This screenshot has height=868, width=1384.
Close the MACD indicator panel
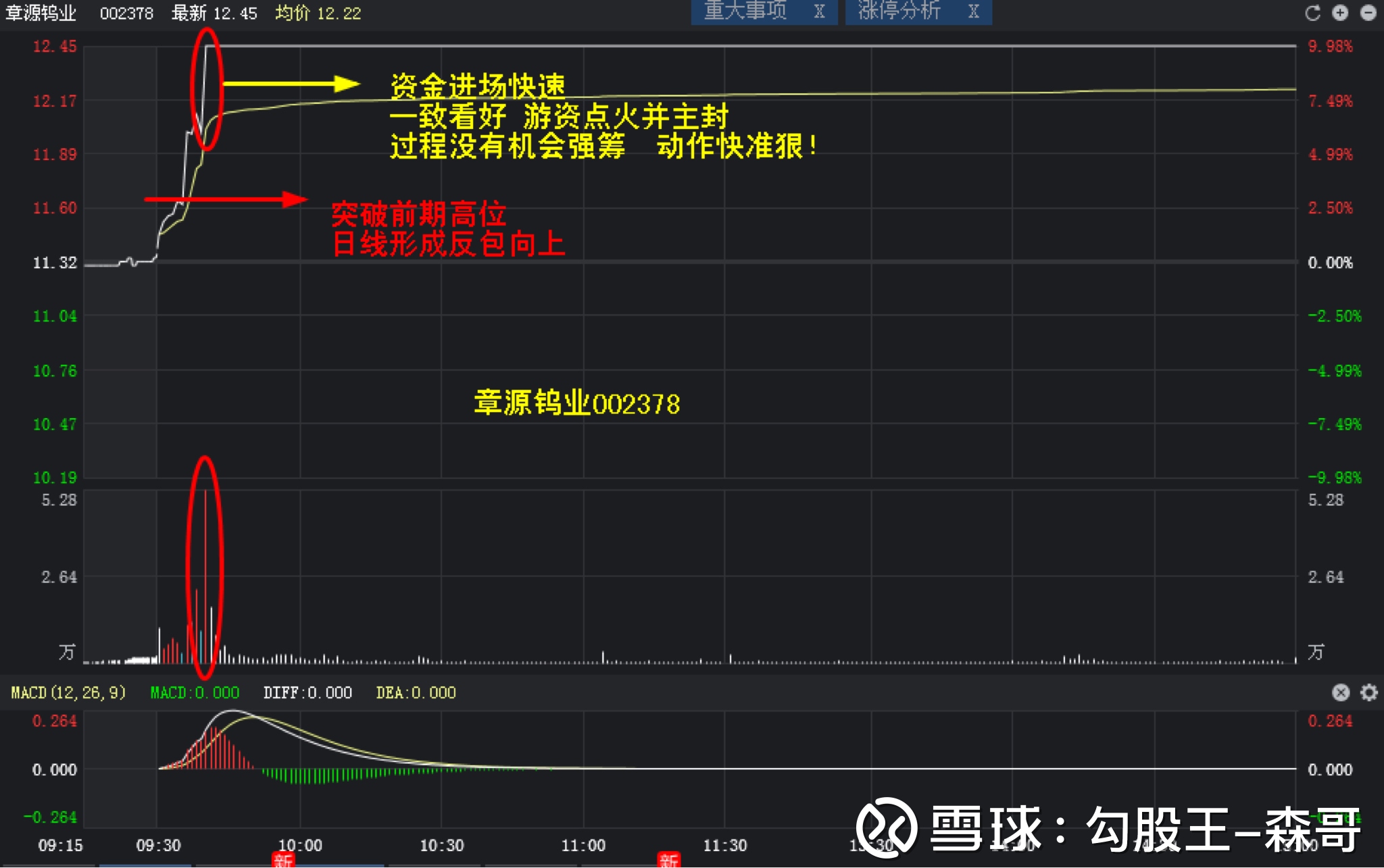[x=1341, y=692]
